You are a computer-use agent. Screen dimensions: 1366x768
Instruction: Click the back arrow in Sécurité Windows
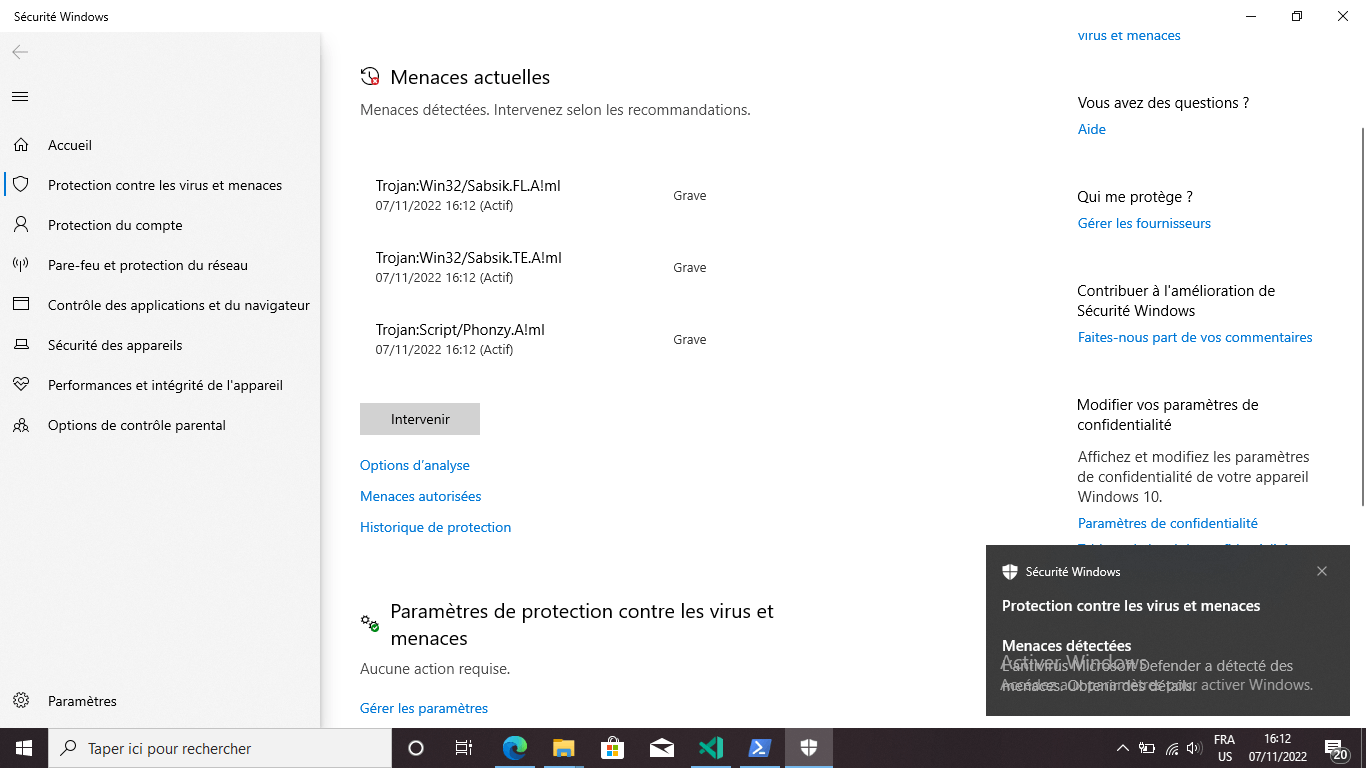[x=20, y=52]
